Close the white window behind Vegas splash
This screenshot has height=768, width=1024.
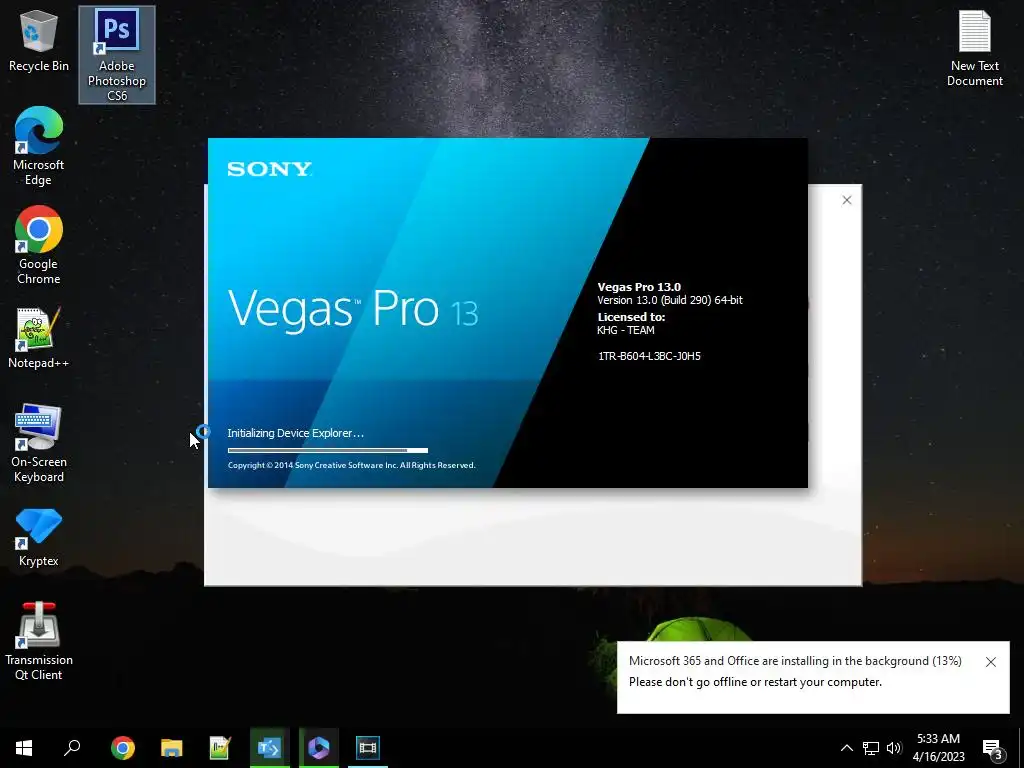point(846,200)
